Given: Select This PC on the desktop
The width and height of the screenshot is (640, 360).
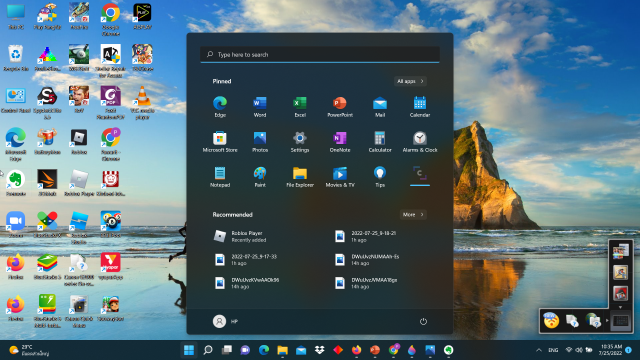Looking at the screenshot, I should point(16,16).
